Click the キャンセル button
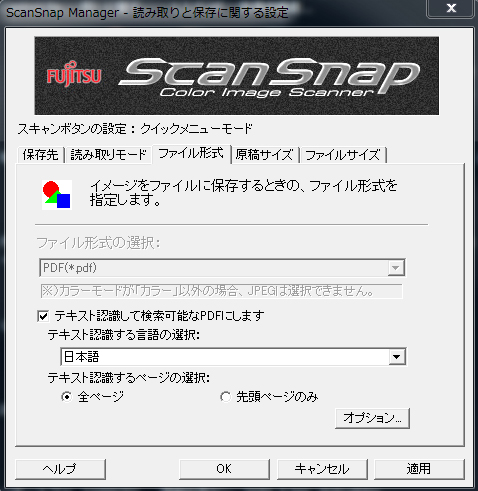The image size is (478, 491). (x=322, y=469)
